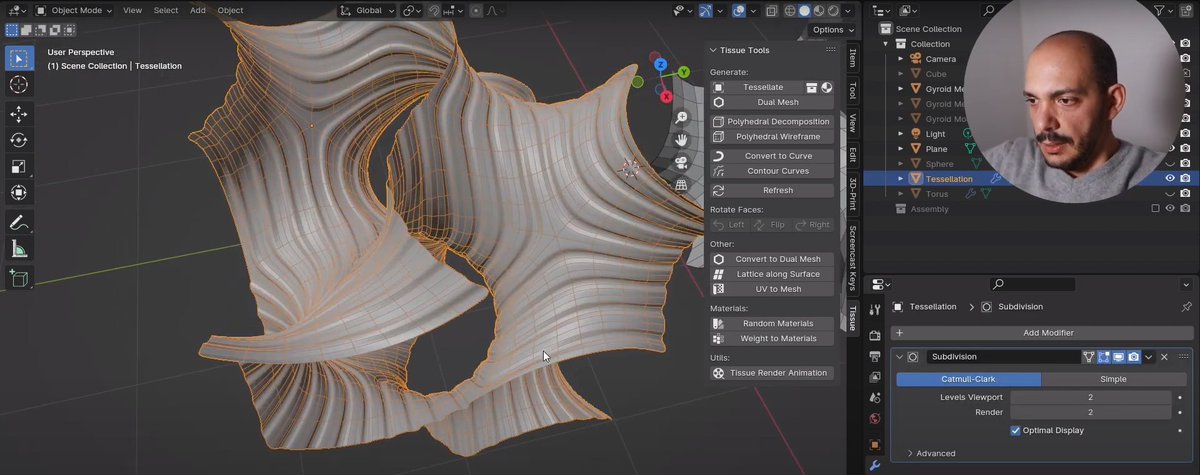
Task: Activate the Transform tool
Action: click(19, 192)
